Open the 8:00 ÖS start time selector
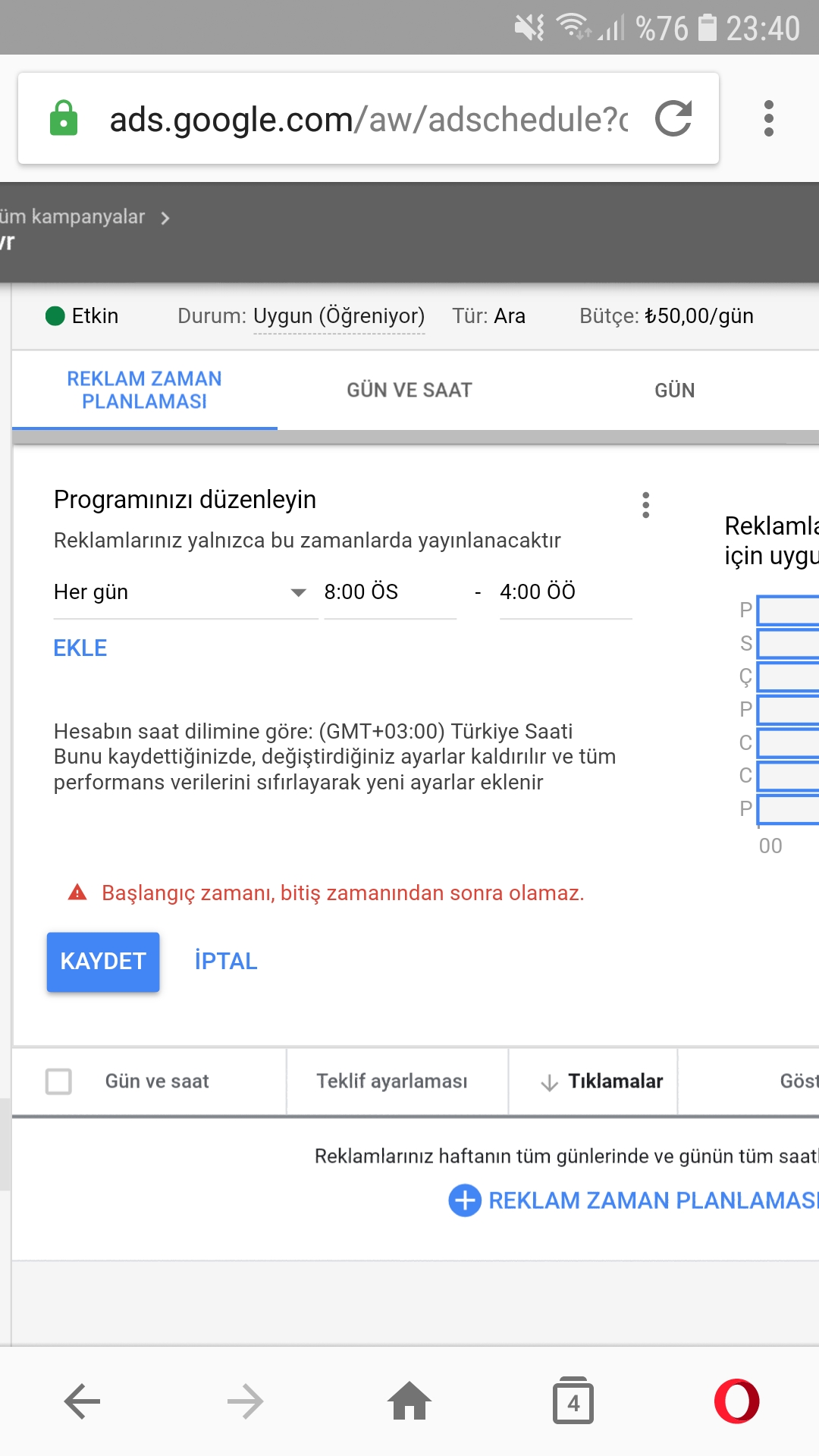This screenshot has width=819, height=1456. (391, 592)
